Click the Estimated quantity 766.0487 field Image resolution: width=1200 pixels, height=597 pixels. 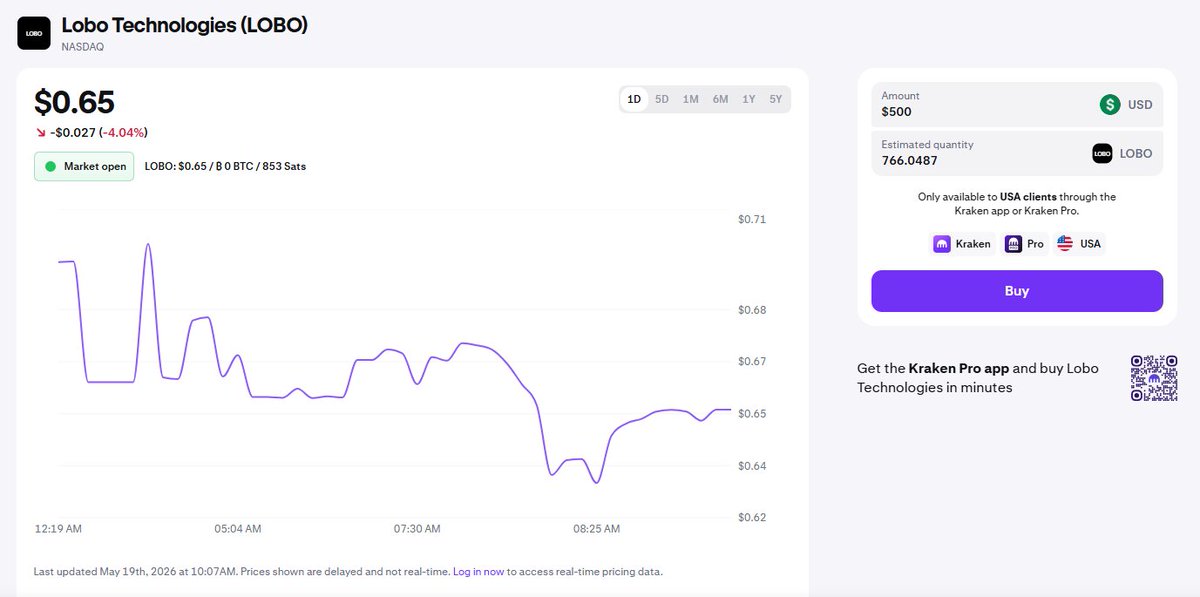(x=1017, y=153)
